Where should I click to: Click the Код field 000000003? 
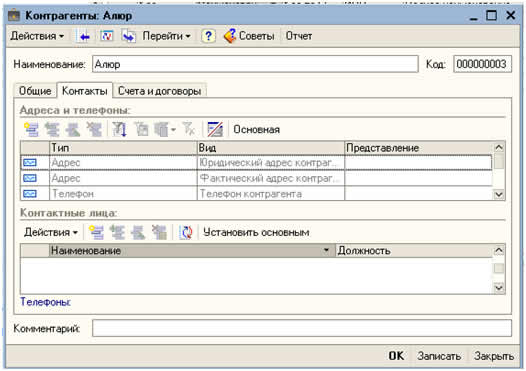[482, 64]
